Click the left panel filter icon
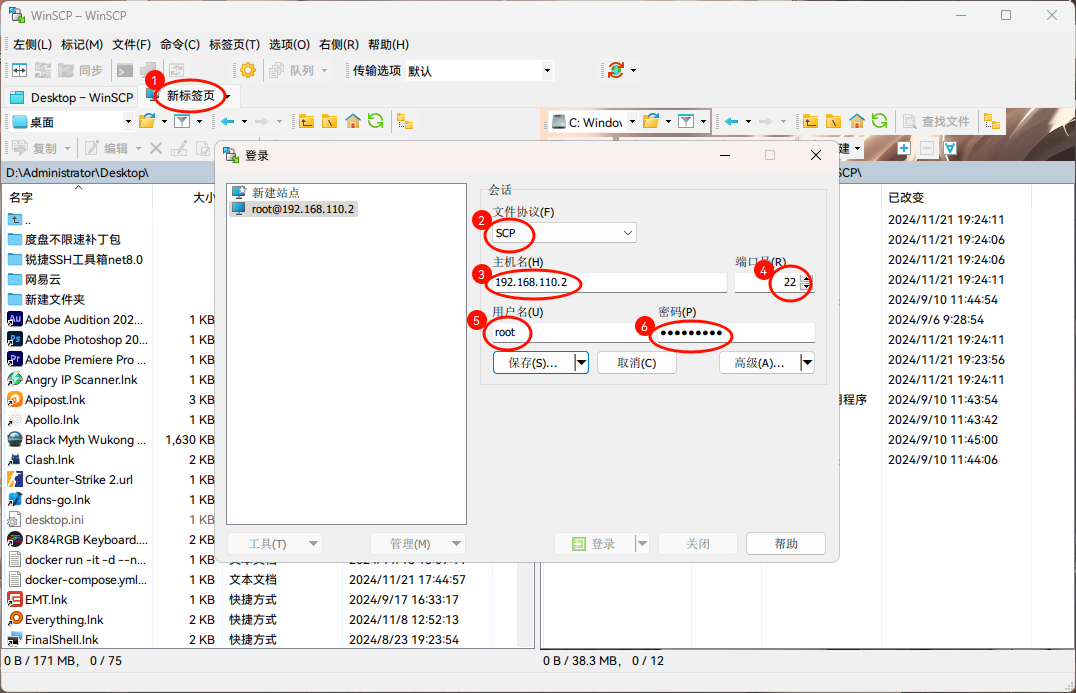This screenshot has height=693, width=1076. click(x=182, y=121)
